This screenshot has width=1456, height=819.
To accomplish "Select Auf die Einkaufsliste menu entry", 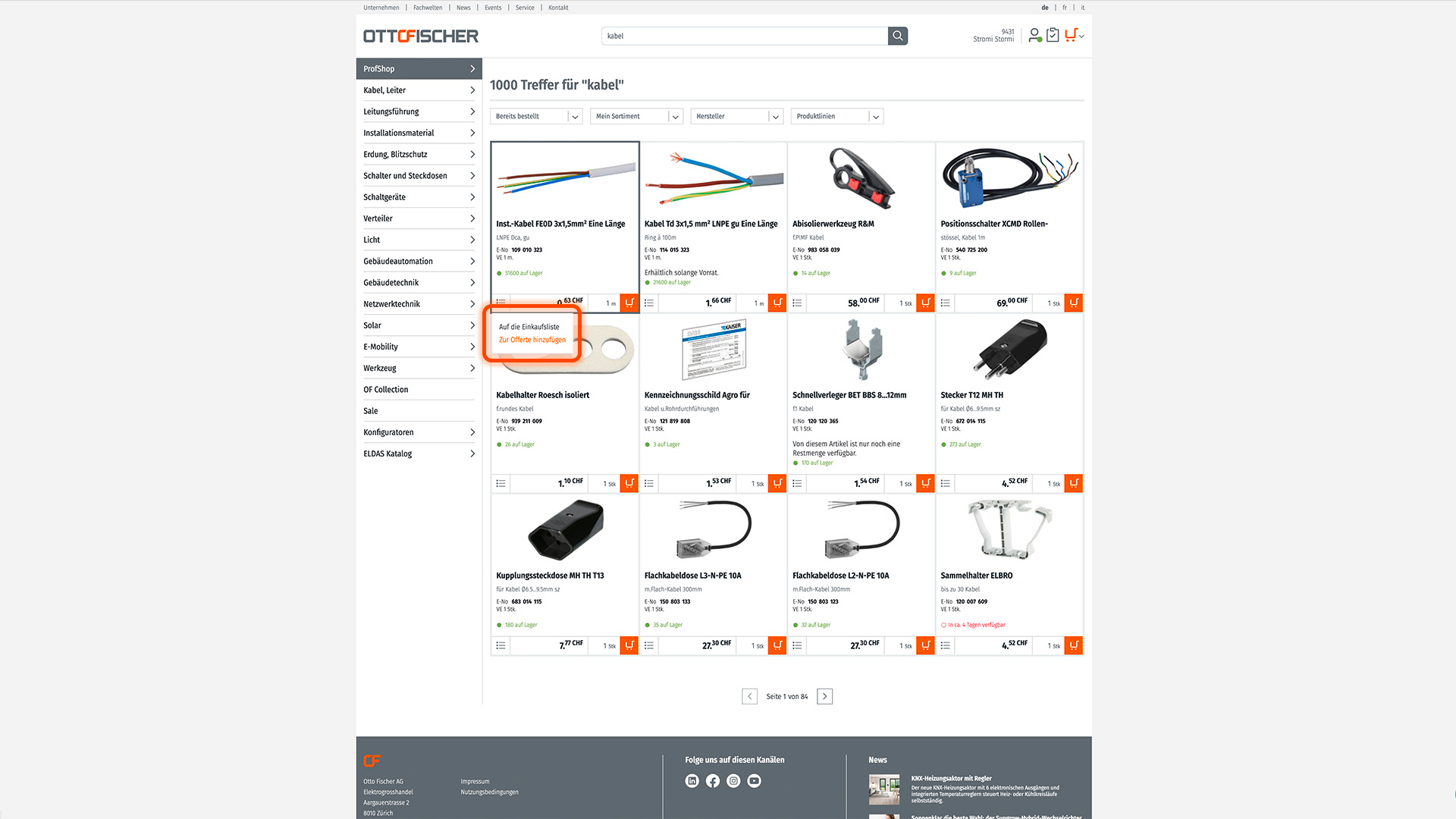I will pyautogui.click(x=529, y=327).
